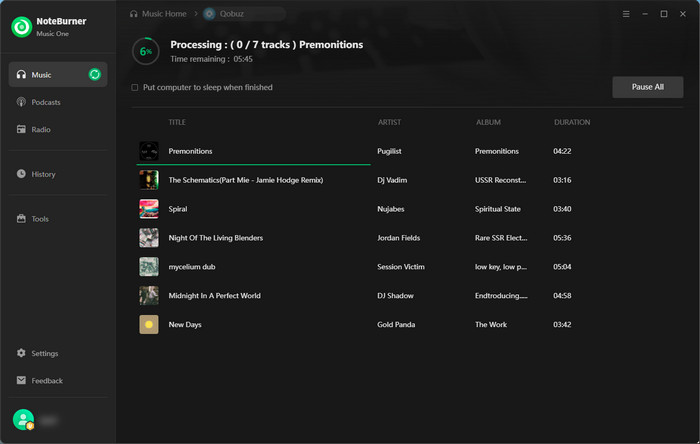This screenshot has height=444, width=700.
Task: Click the ARTIST column header
Action: coord(389,122)
